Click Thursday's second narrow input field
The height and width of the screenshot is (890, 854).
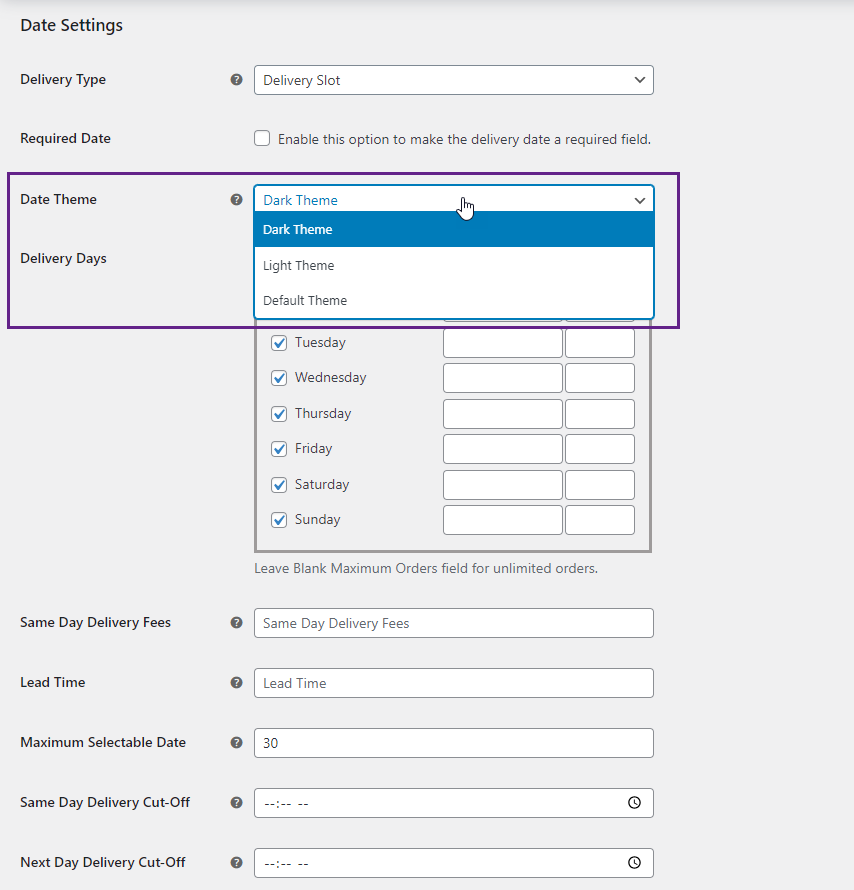point(600,414)
